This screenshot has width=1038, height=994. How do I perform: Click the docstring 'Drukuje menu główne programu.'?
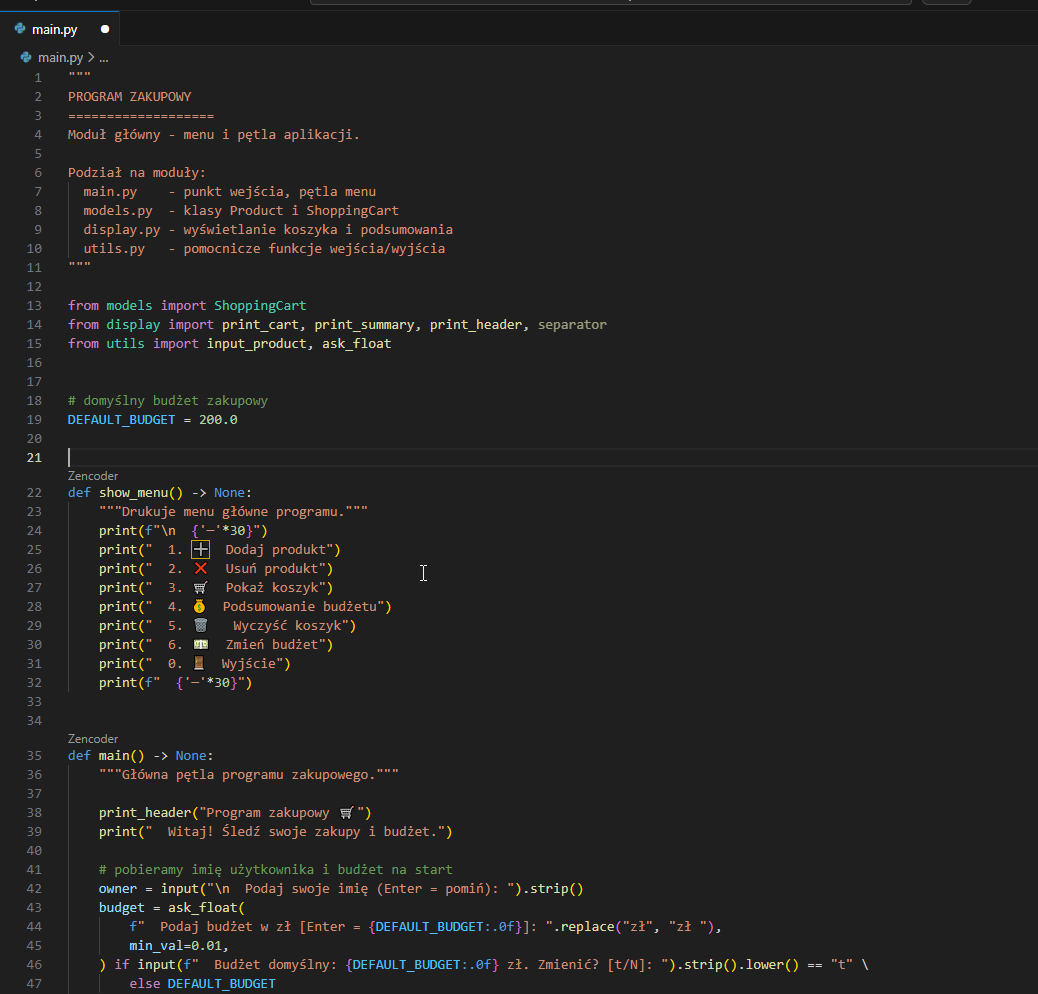click(x=233, y=512)
